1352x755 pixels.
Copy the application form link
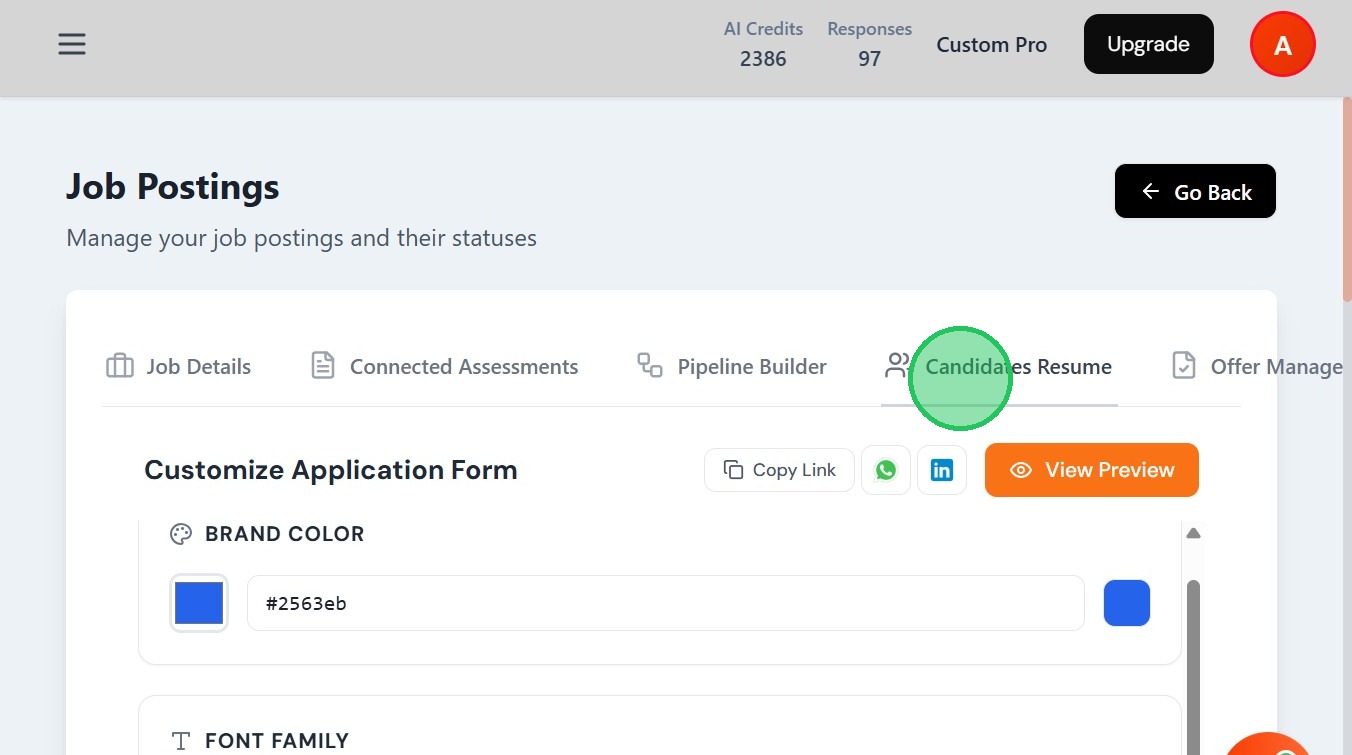coord(779,470)
